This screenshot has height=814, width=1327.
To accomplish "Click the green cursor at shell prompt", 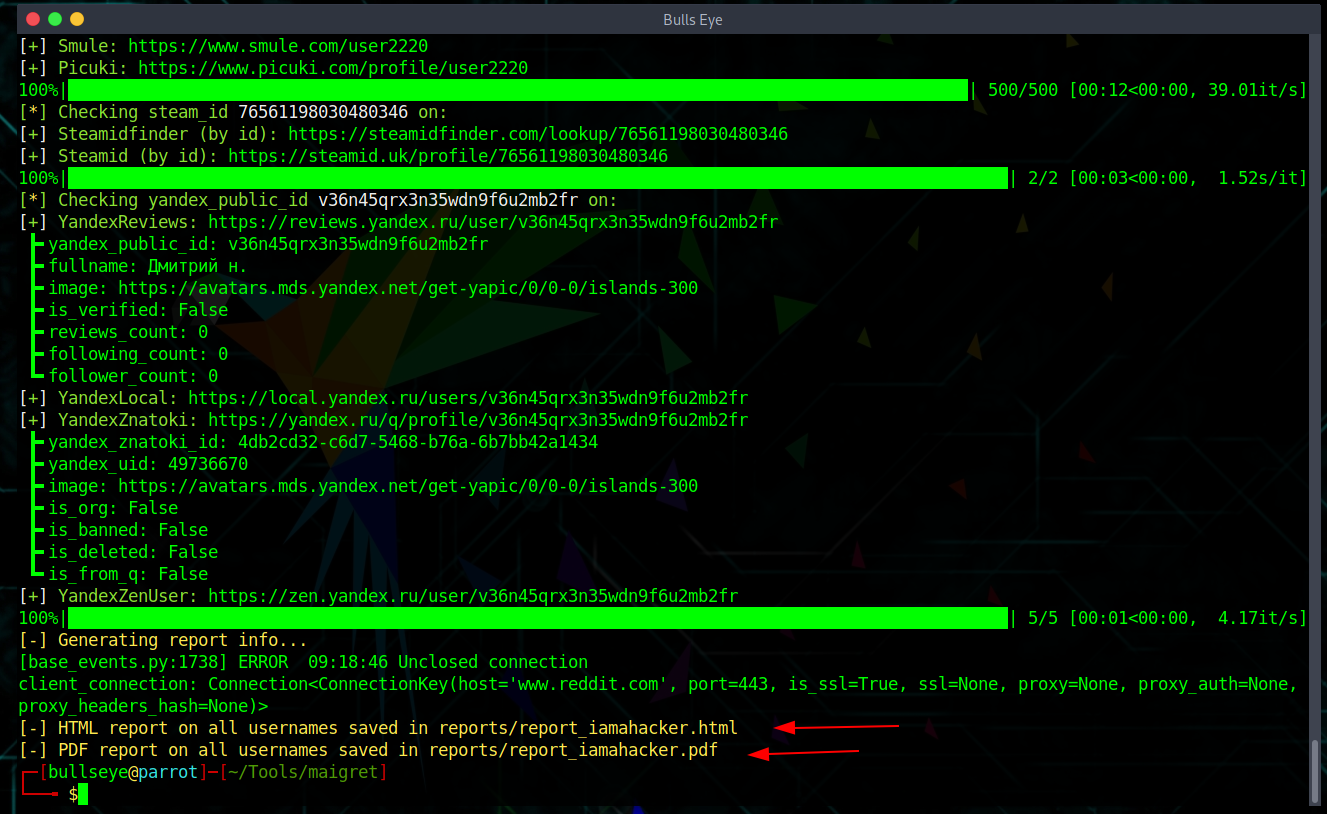I will pos(83,794).
